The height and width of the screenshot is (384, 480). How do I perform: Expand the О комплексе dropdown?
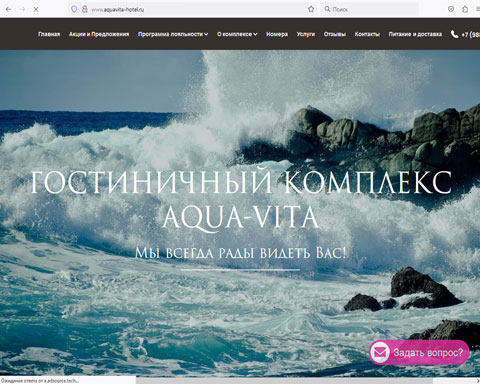pyautogui.click(x=237, y=34)
